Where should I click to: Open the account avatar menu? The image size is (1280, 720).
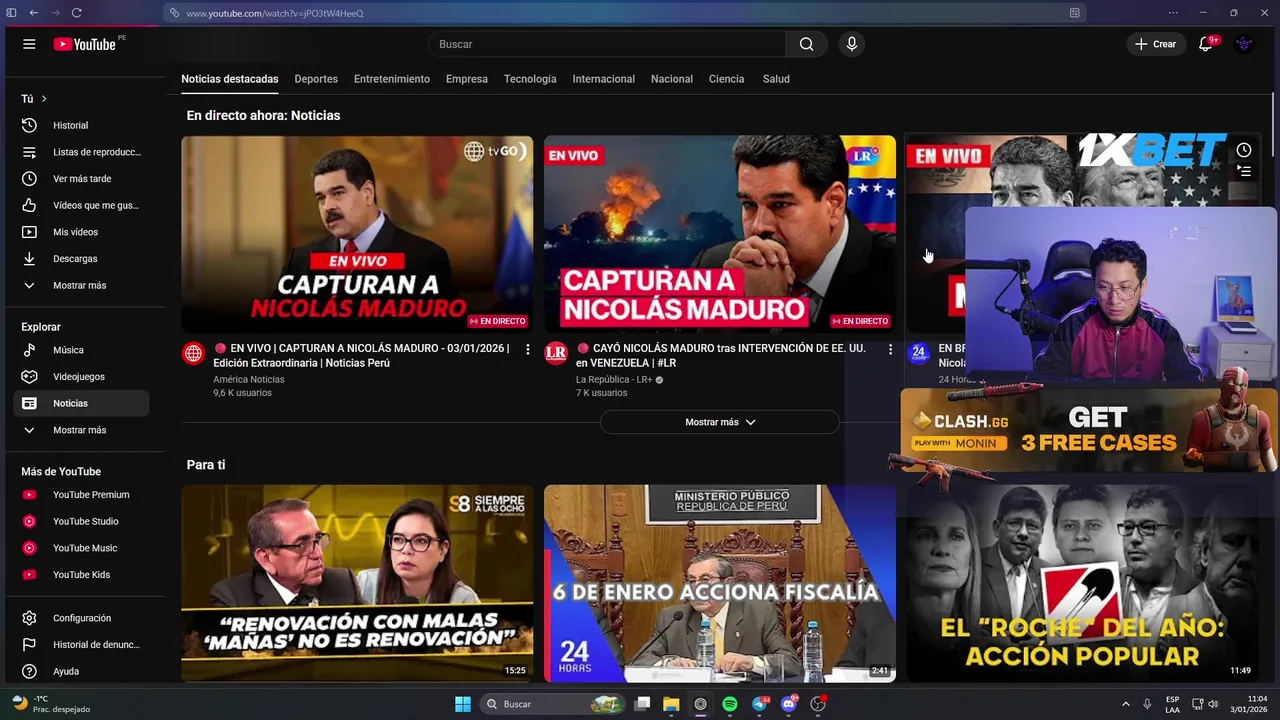click(1244, 44)
